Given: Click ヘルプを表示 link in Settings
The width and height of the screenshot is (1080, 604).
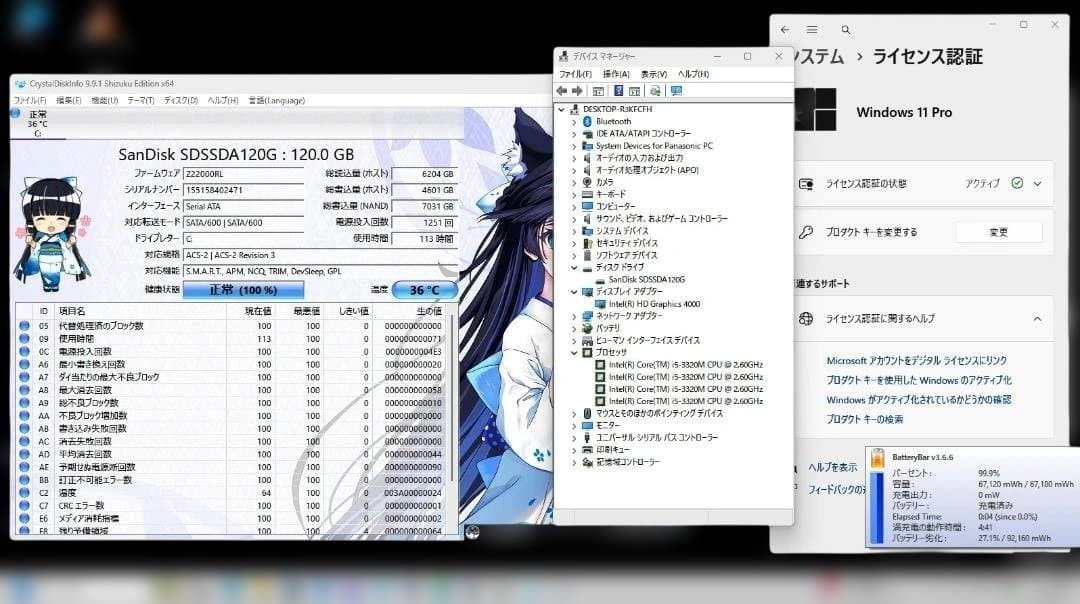Looking at the screenshot, I should coord(832,467).
